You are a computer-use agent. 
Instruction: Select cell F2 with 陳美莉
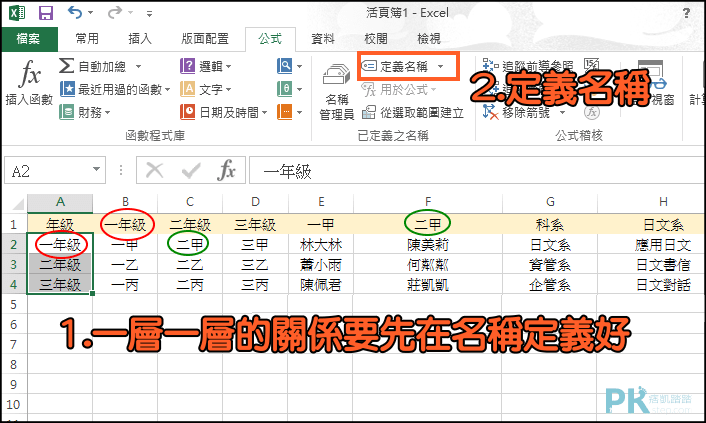click(428, 245)
